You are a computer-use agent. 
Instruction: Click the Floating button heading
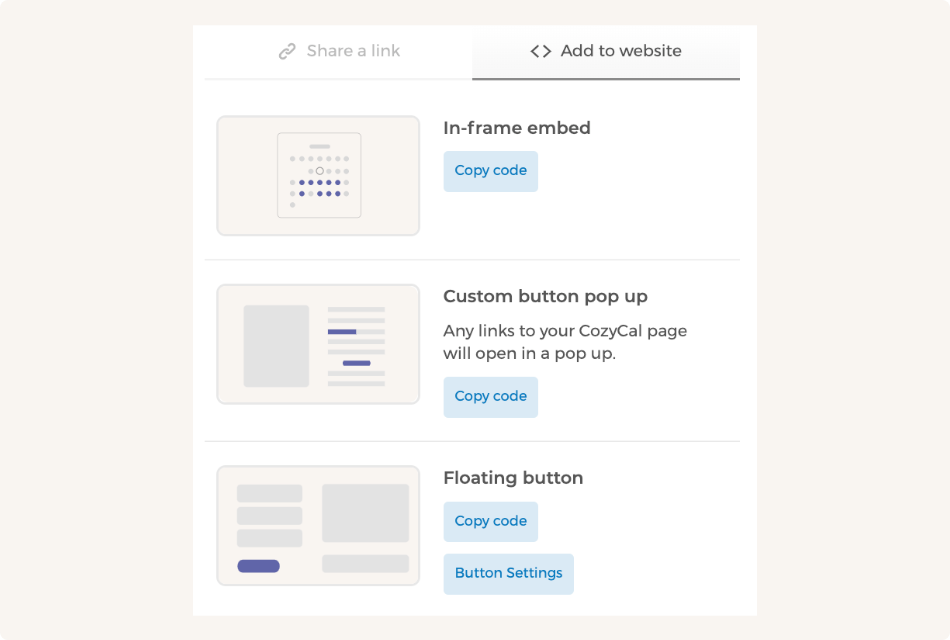click(x=513, y=478)
